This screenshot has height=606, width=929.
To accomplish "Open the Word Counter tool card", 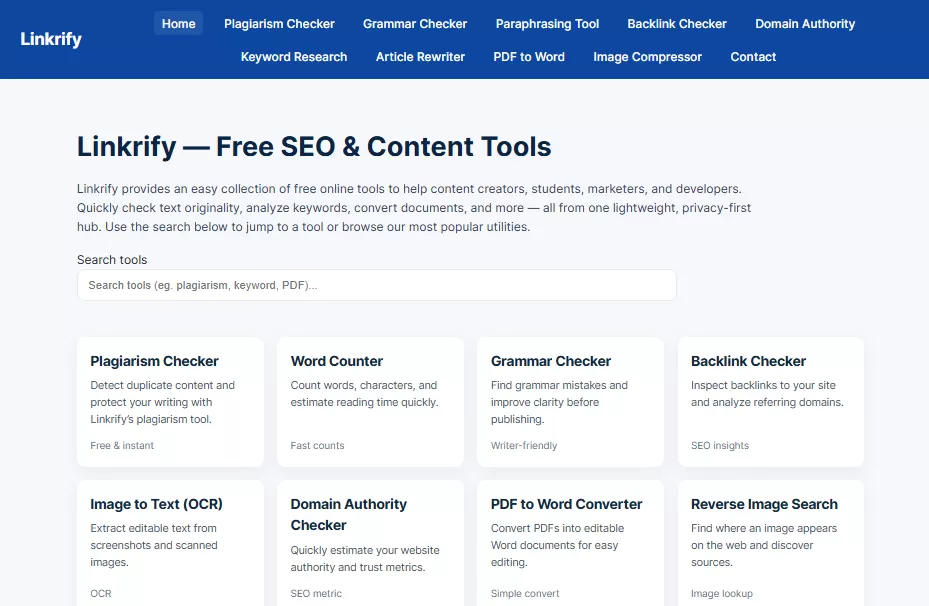I will tap(370, 401).
